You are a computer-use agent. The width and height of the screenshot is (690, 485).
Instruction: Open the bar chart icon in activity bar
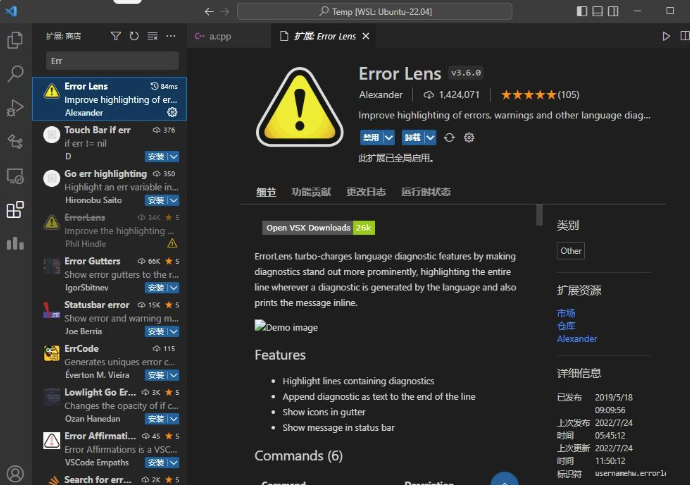(x=15, y=243)
